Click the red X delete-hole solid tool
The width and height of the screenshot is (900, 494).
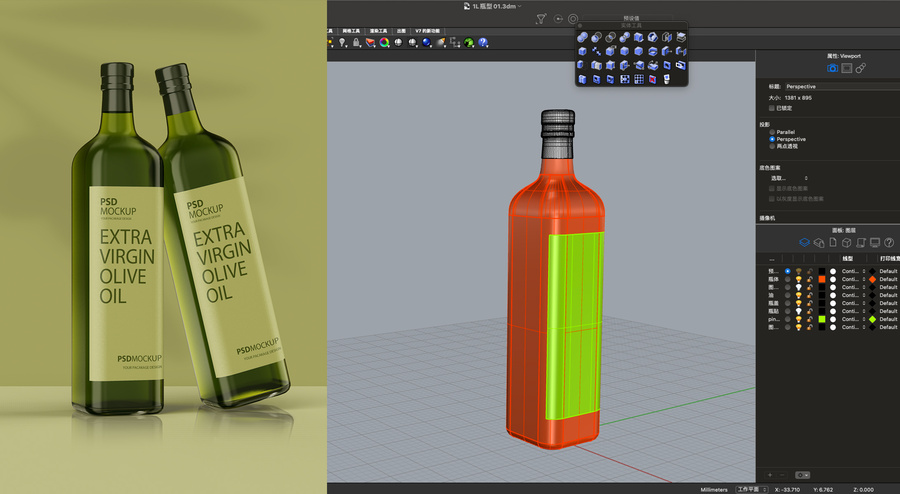click(x=653, y=79)
